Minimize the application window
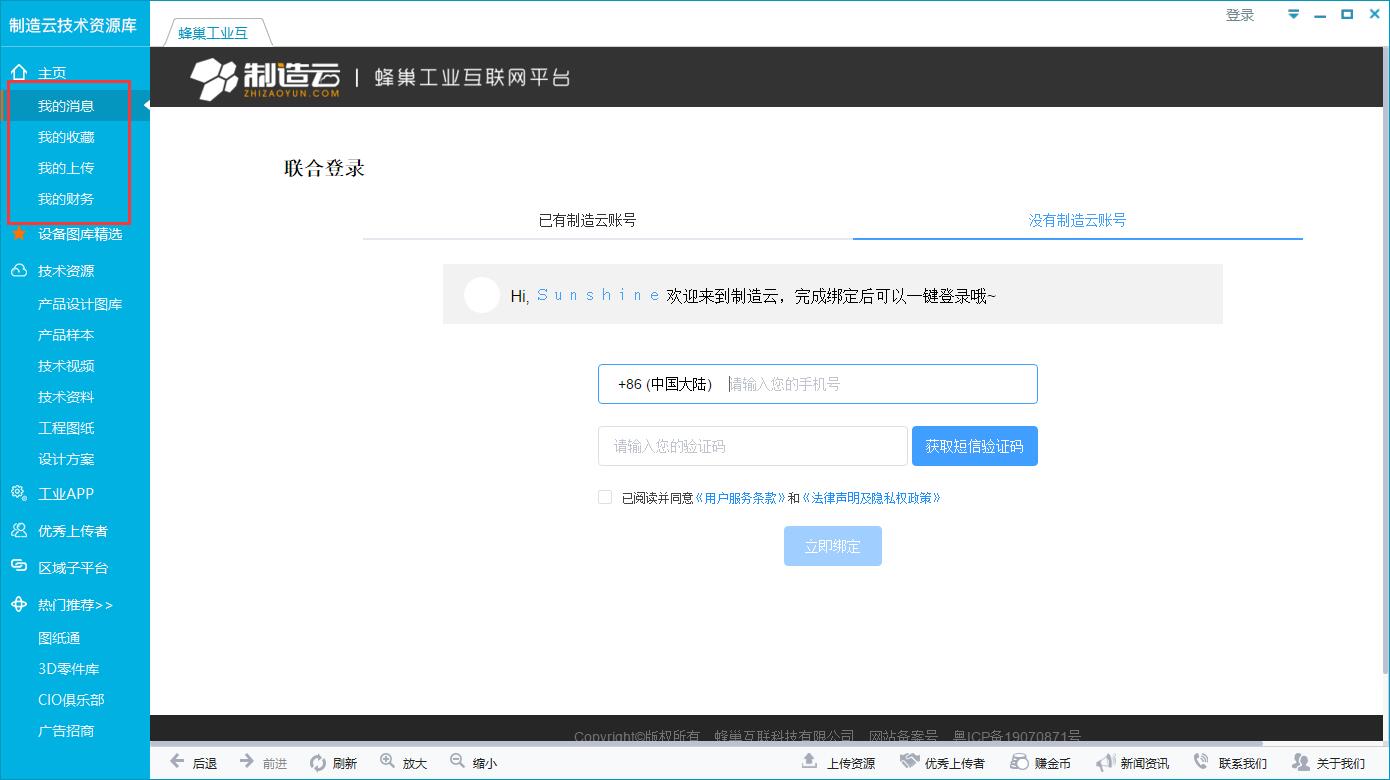The height and width of the screenshot is (780, 1390). point(1321,15)
